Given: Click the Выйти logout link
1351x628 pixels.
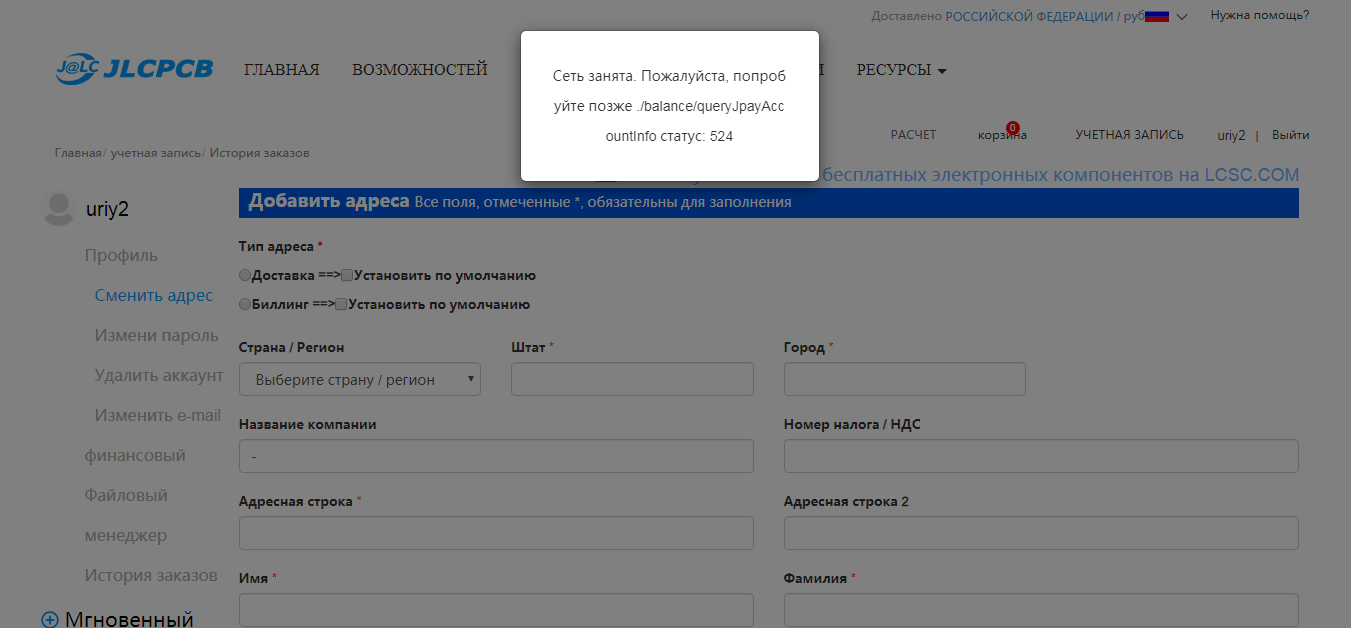Looking at the screenshot, I should tap(1290, 135).
